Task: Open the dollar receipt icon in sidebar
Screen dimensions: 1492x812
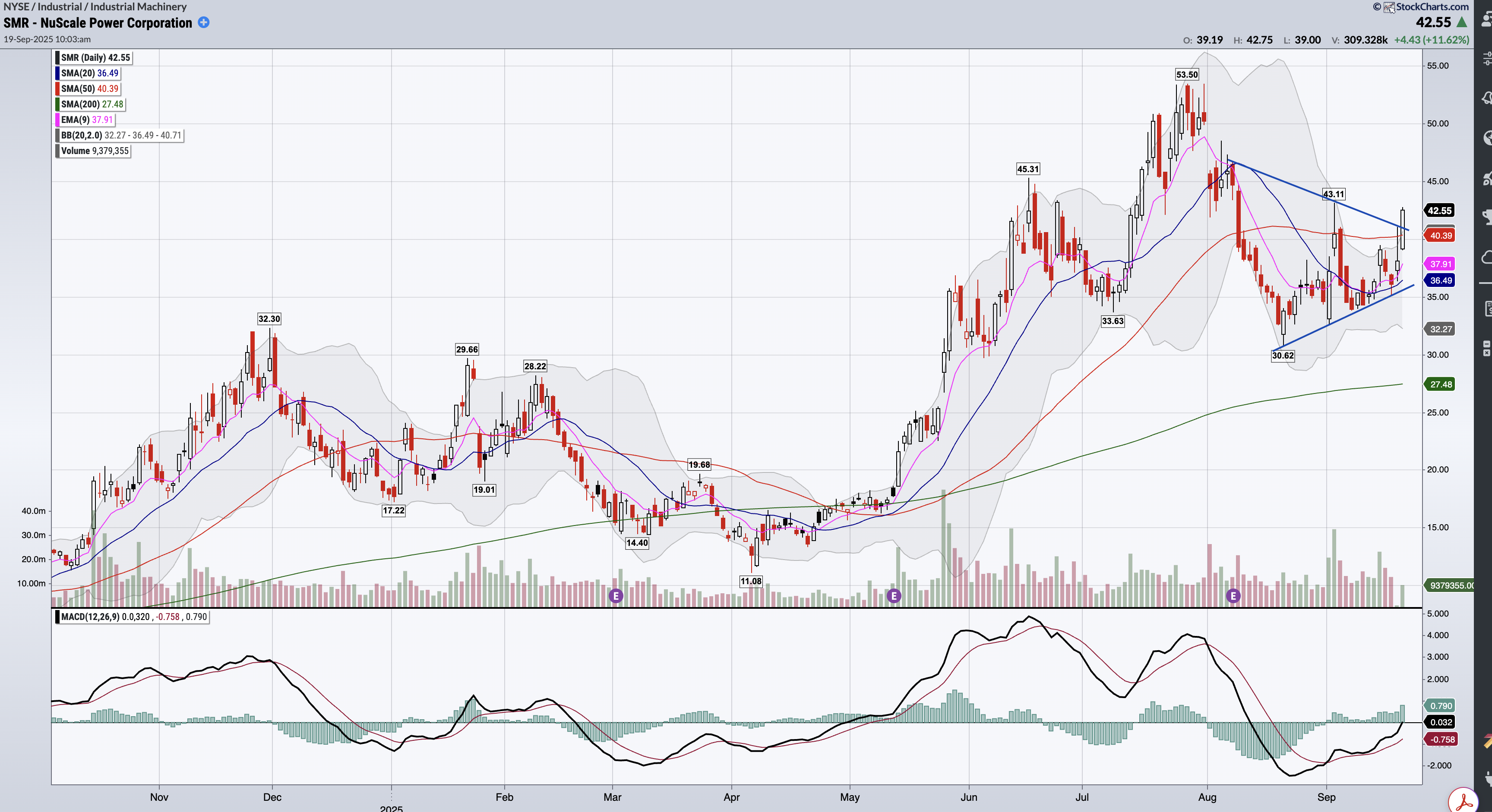Action: click(1488, 308)
